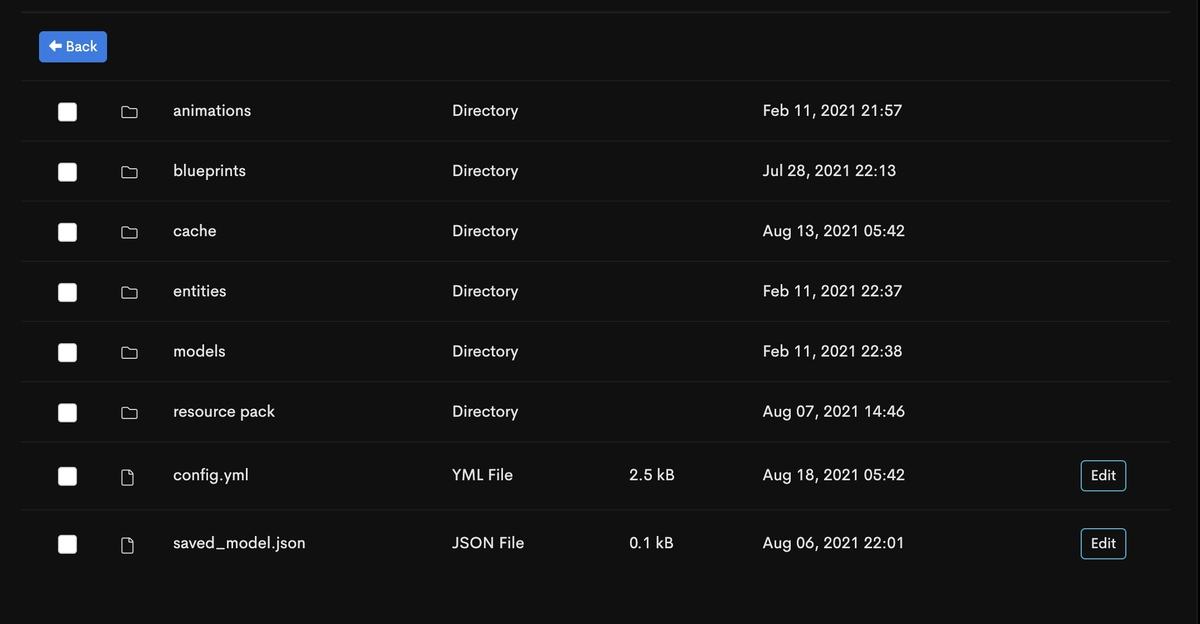
Task: Open the blueprints directory name
Action: (209, 171)
